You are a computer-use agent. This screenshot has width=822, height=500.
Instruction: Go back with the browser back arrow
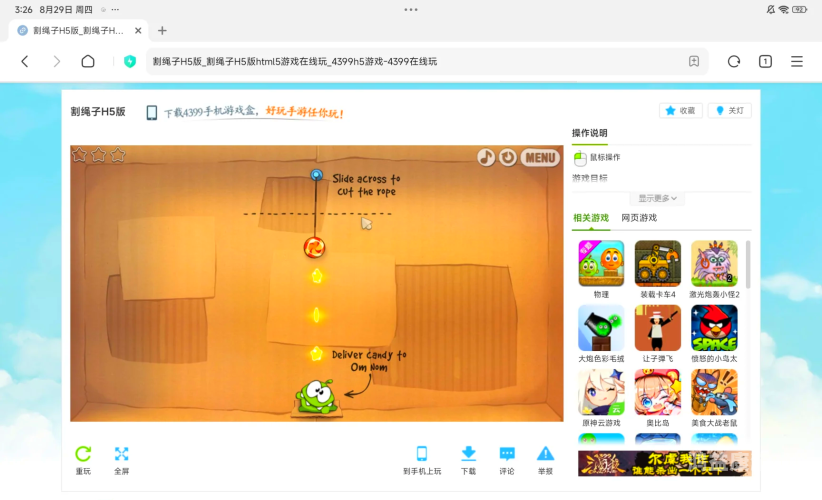tap(25, 61)
